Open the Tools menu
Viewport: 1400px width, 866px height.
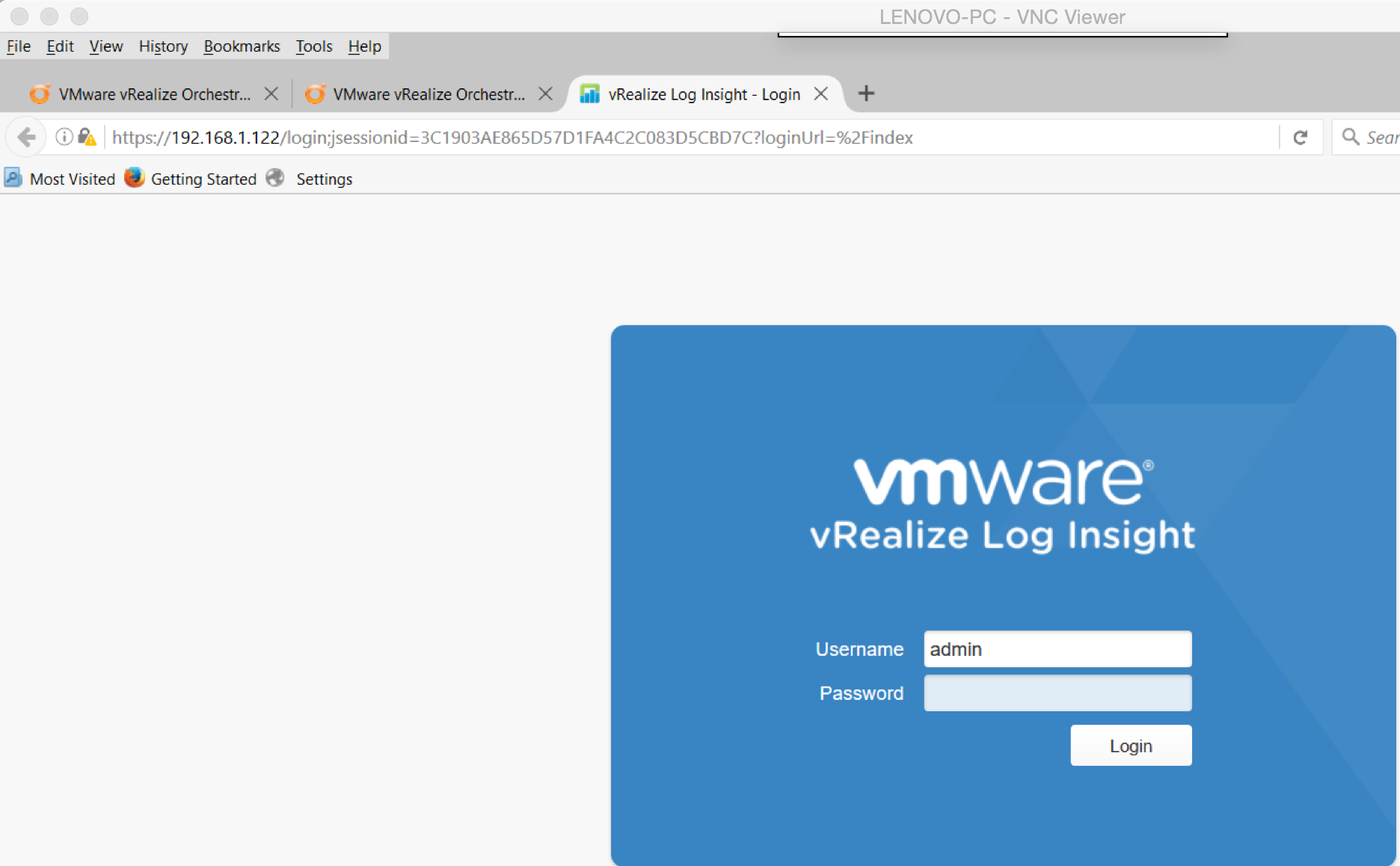tap(314, 46)
